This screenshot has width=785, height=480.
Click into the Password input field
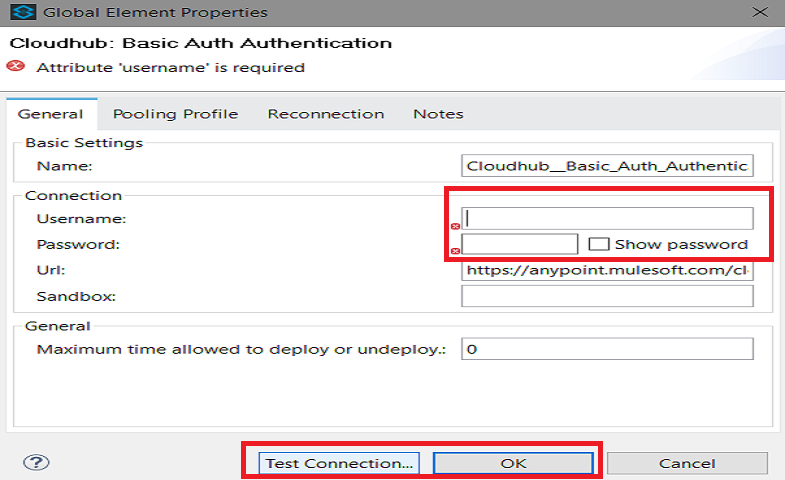click(x=520, y=244)
